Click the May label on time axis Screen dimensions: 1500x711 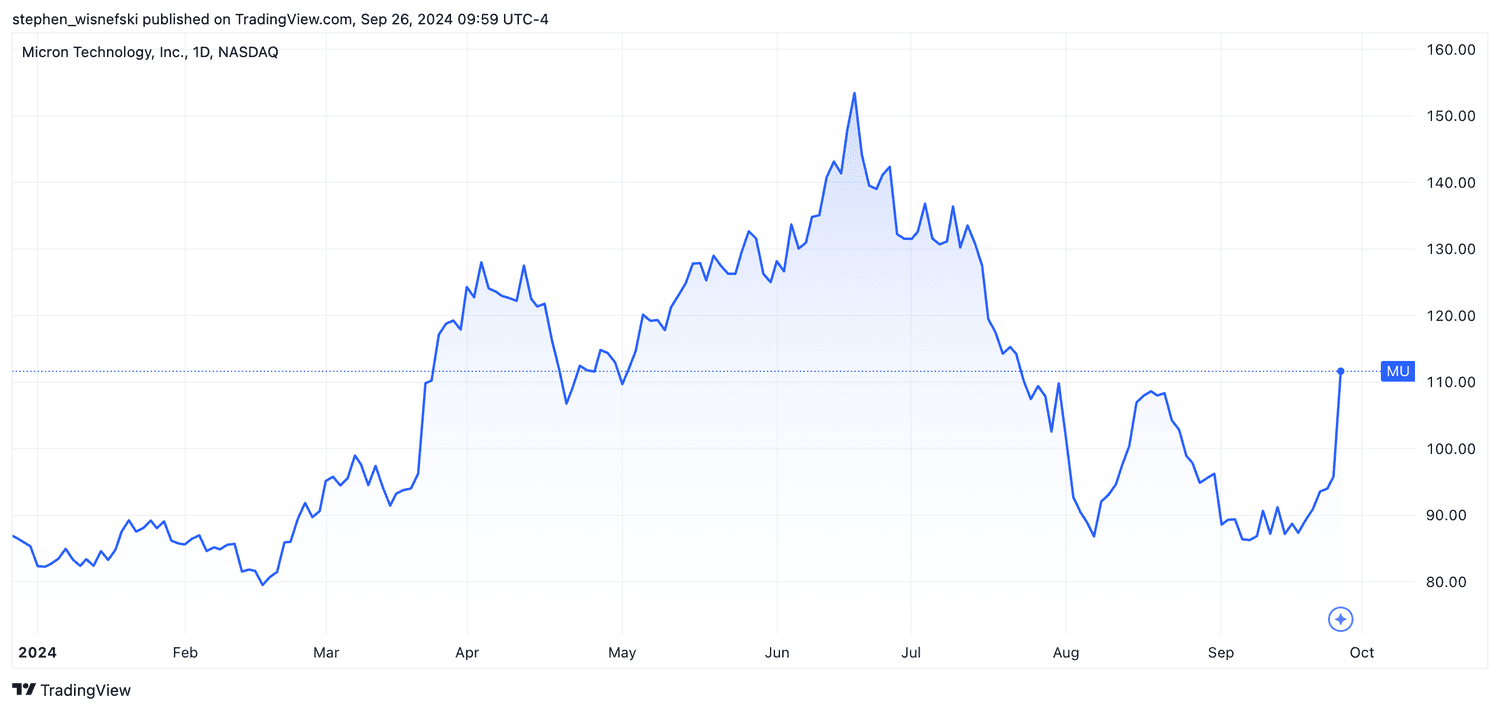click(x=622, y=653)
